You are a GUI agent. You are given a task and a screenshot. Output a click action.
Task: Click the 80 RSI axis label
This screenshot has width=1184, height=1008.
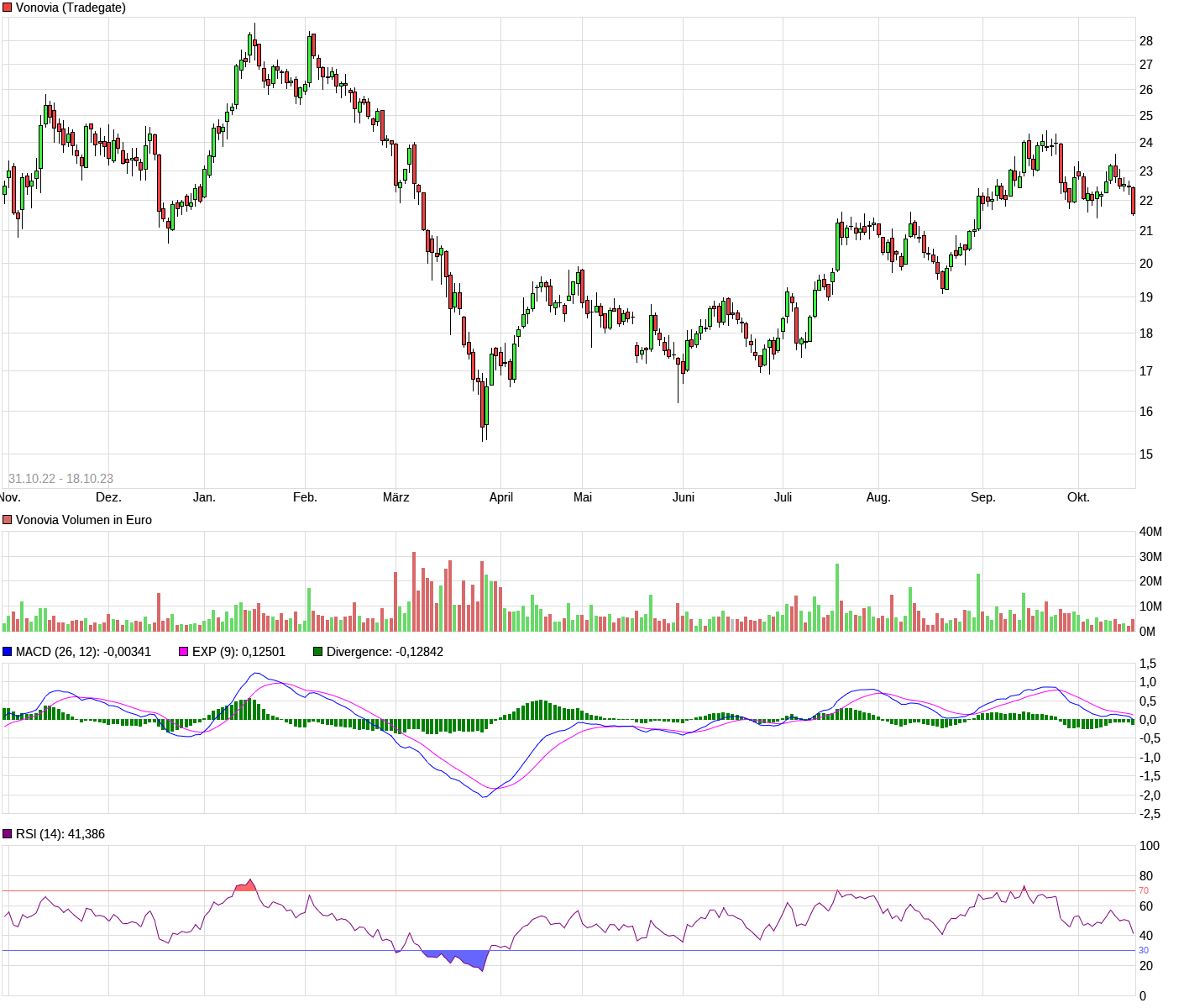[1146, 876]
